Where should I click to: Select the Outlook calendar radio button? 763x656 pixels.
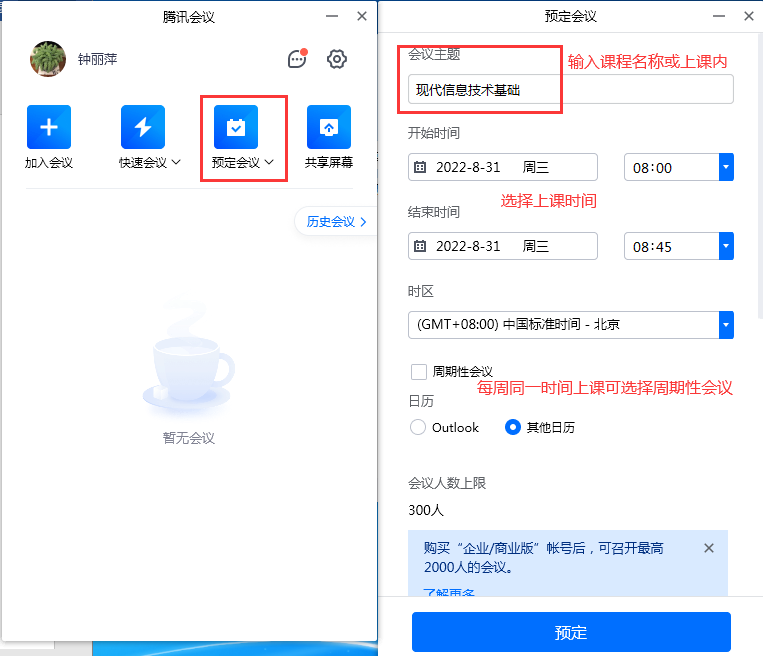coord(418,427)
